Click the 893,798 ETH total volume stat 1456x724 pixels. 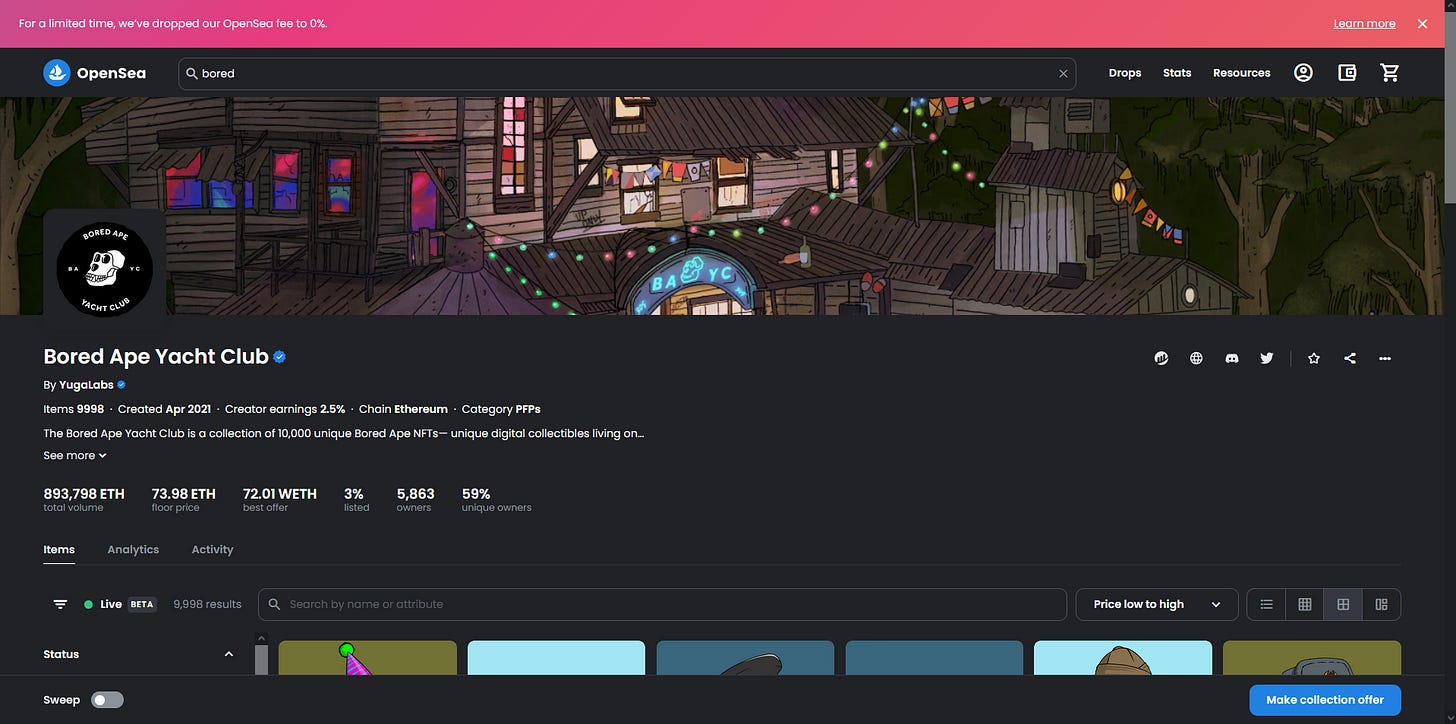84,499
